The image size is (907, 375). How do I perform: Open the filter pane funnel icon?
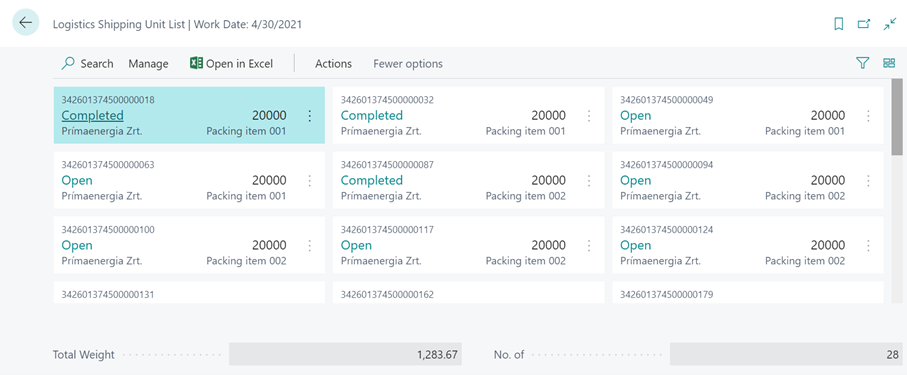862,63
